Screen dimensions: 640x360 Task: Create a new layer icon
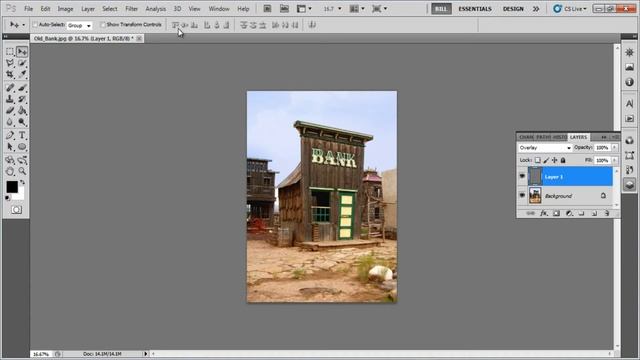click(594, 213)
